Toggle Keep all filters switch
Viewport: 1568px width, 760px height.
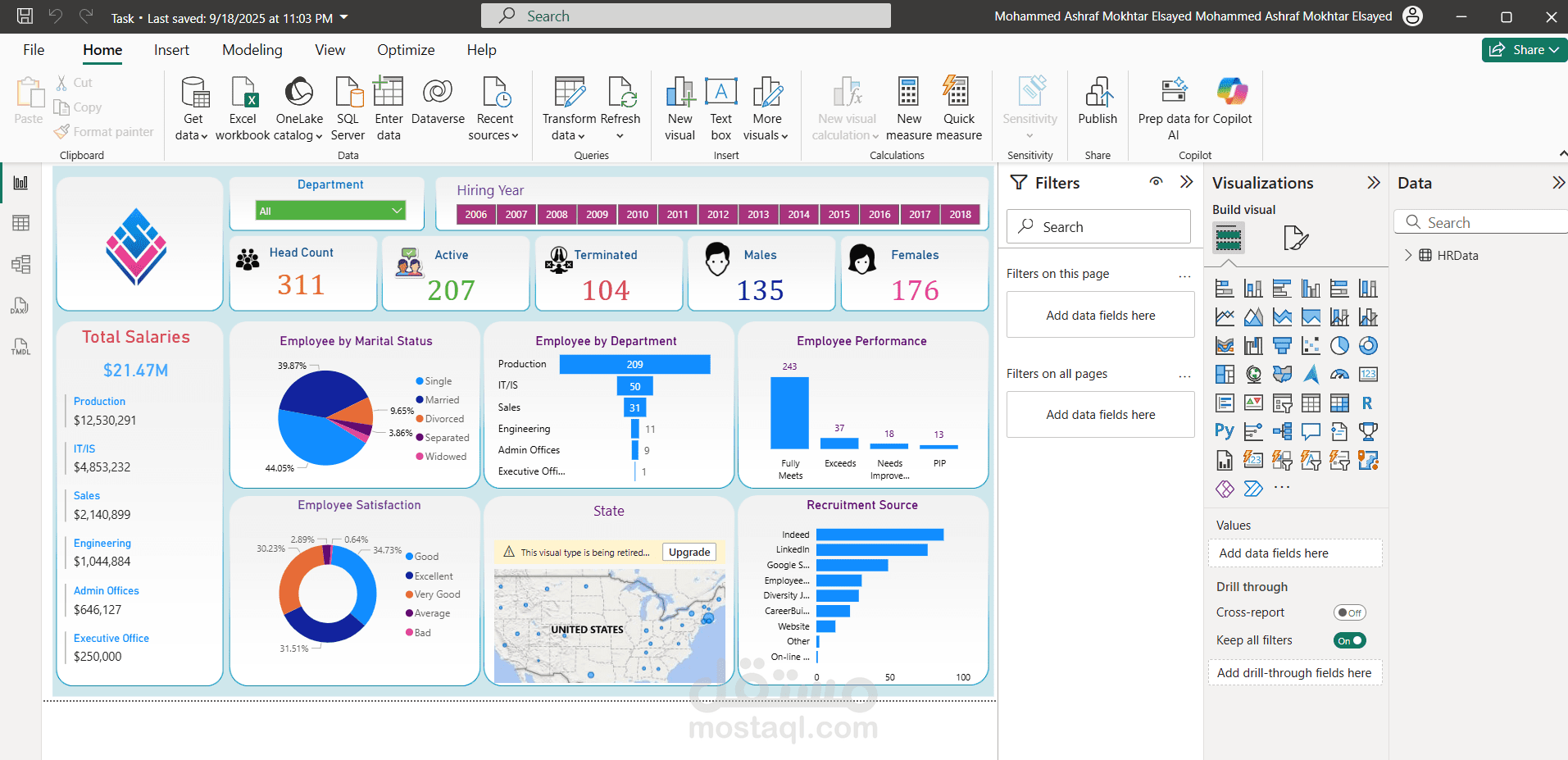click(x=1349, y=640)
